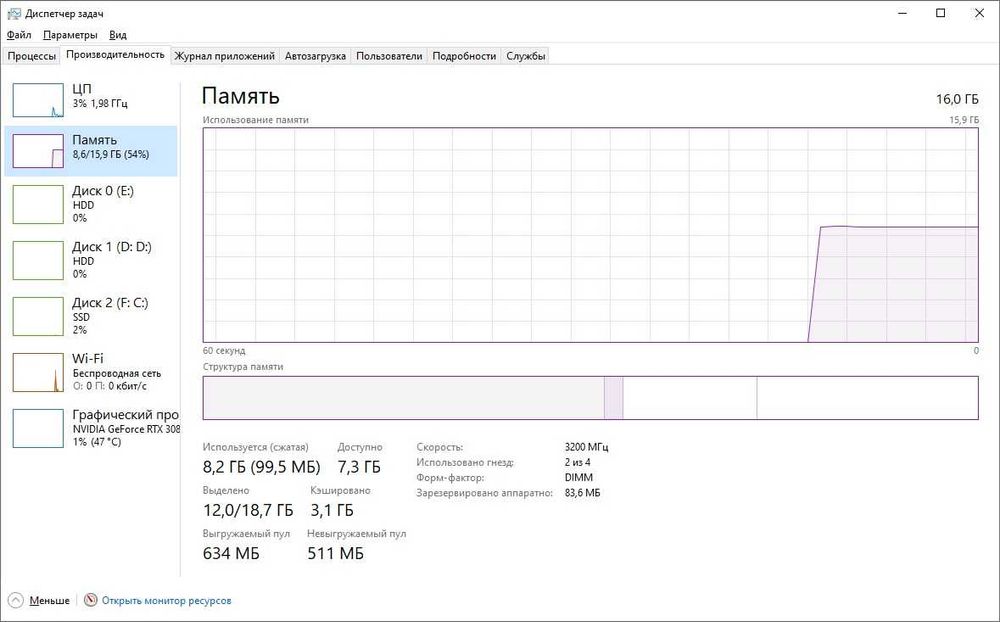Click the 2 из 4 slots value
1000x622 pixels.
(x=577, y=463)
